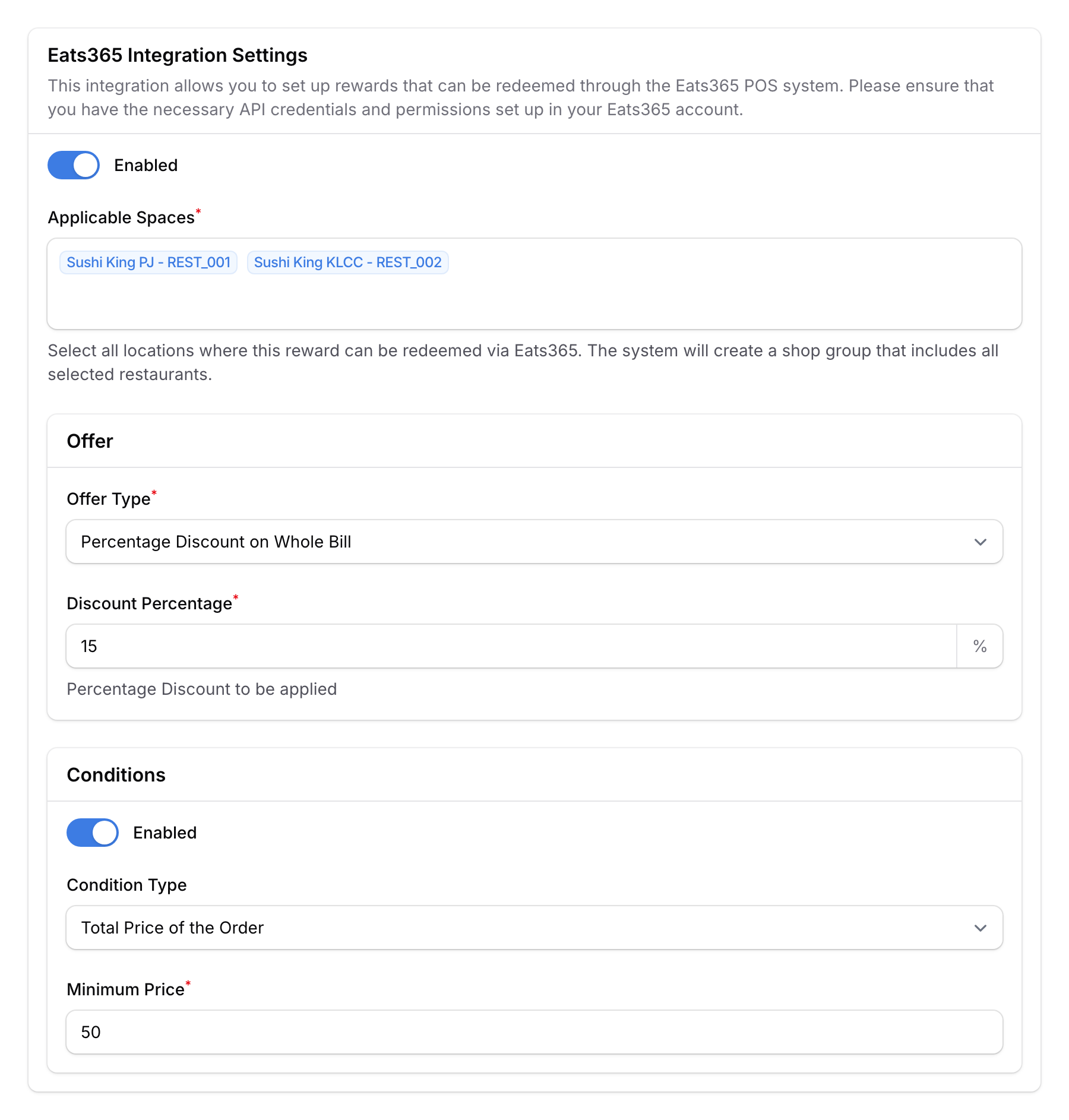Viewport: 1069px width, 1120px height.
Task: Click the Minimum Price input field
Action: tap(534, 1032)
